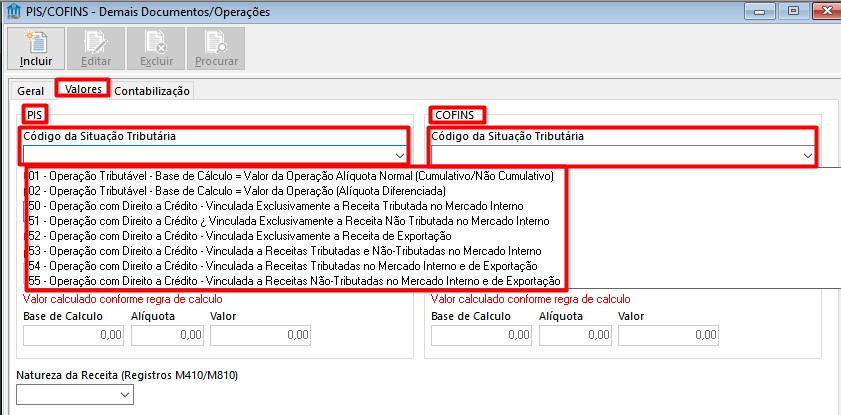The image size is (841, 415).
Task: Switch to the Geral tab
Action: pos(31,91)
